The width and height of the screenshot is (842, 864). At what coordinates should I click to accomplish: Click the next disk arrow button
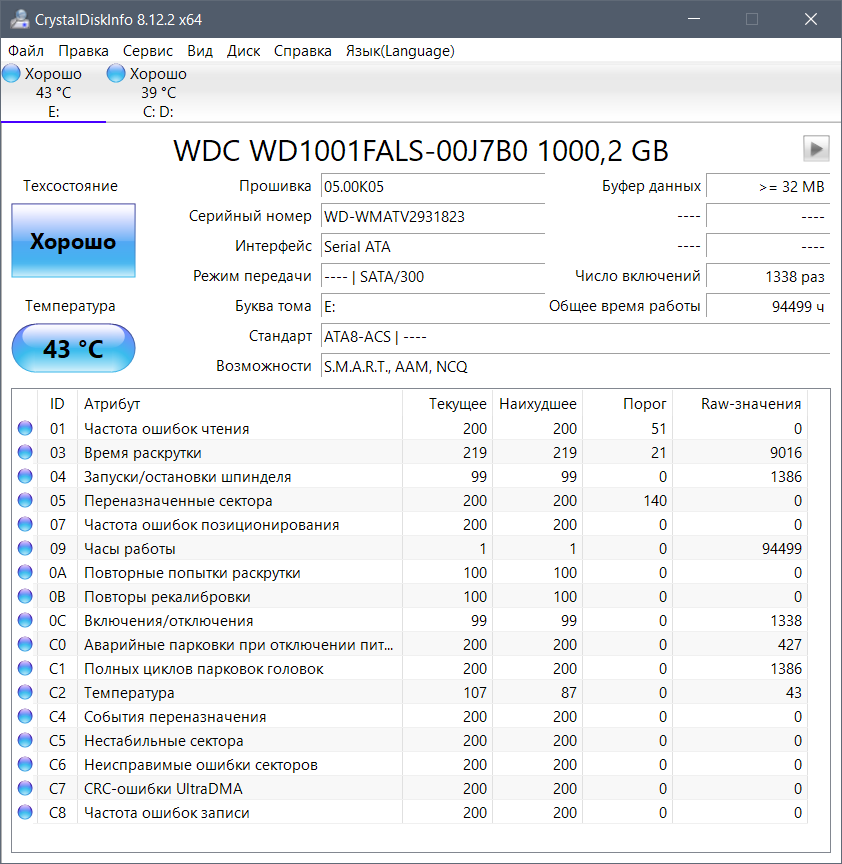point(816,149)
